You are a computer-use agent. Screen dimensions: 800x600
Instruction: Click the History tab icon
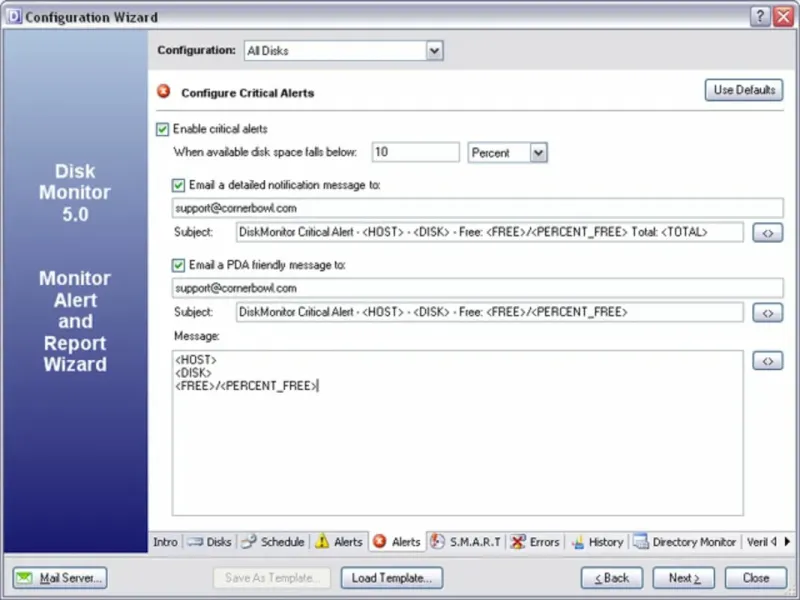pyautogui.click(x=578, y=542)
